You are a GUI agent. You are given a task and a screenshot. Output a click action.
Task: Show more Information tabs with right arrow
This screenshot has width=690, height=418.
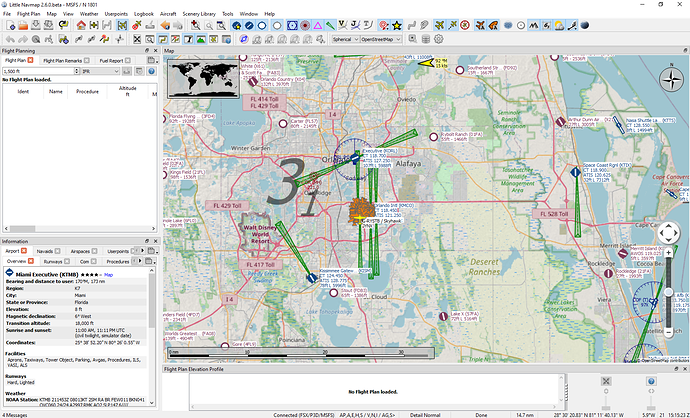(142, 251)
